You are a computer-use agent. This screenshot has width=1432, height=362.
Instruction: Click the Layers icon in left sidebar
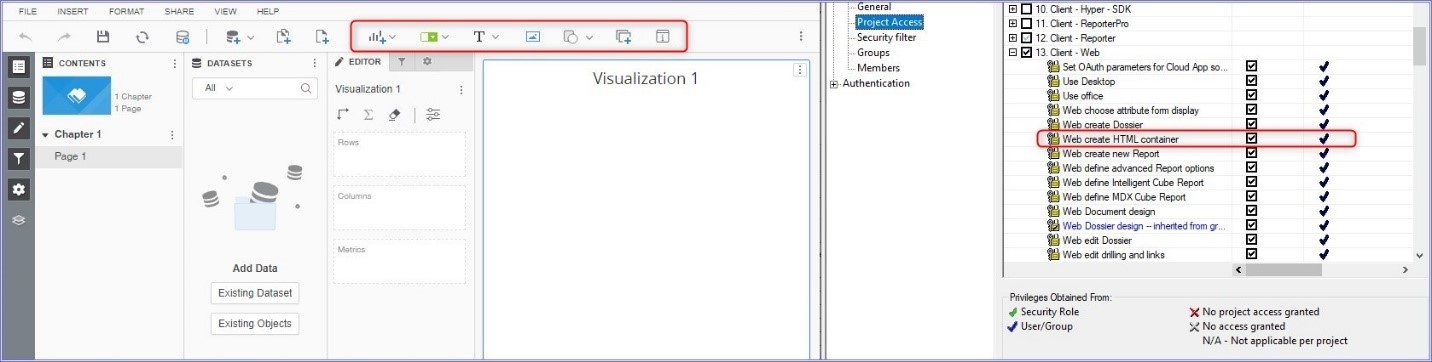(18, 219)
